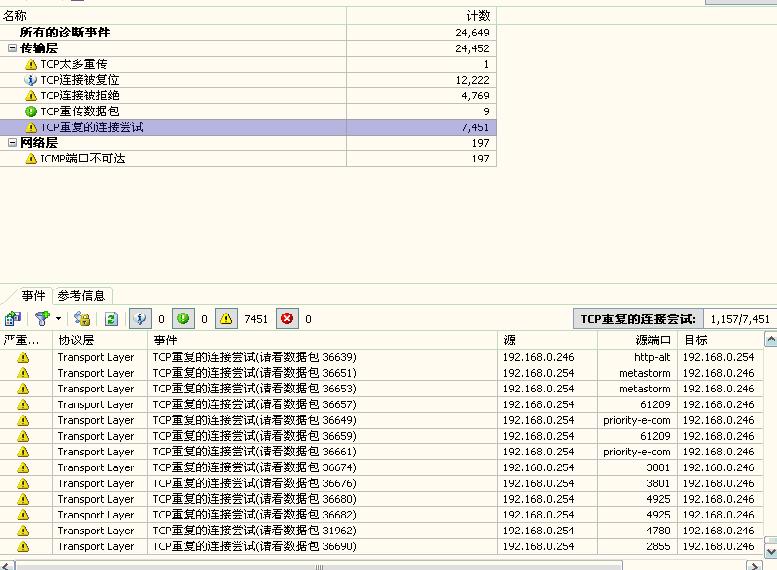This screenshot has height=570, width=777.
Task: Click the count value 4,769
Action: click(475, 96)
